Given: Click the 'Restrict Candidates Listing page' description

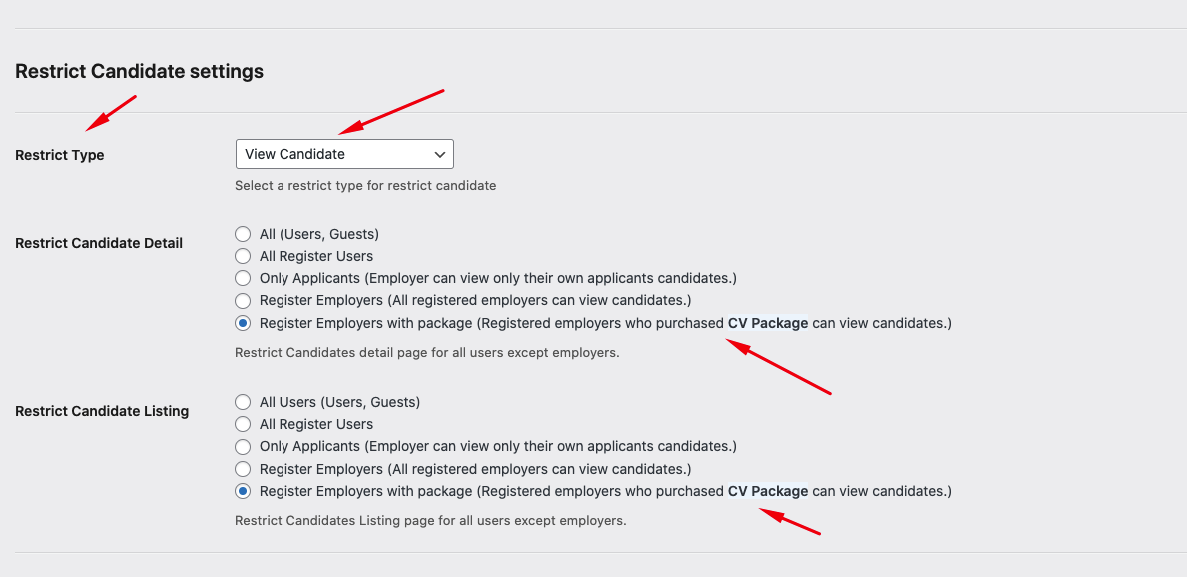Looking at the screenshot, I should pyautogui.click(x=430, y=520).
